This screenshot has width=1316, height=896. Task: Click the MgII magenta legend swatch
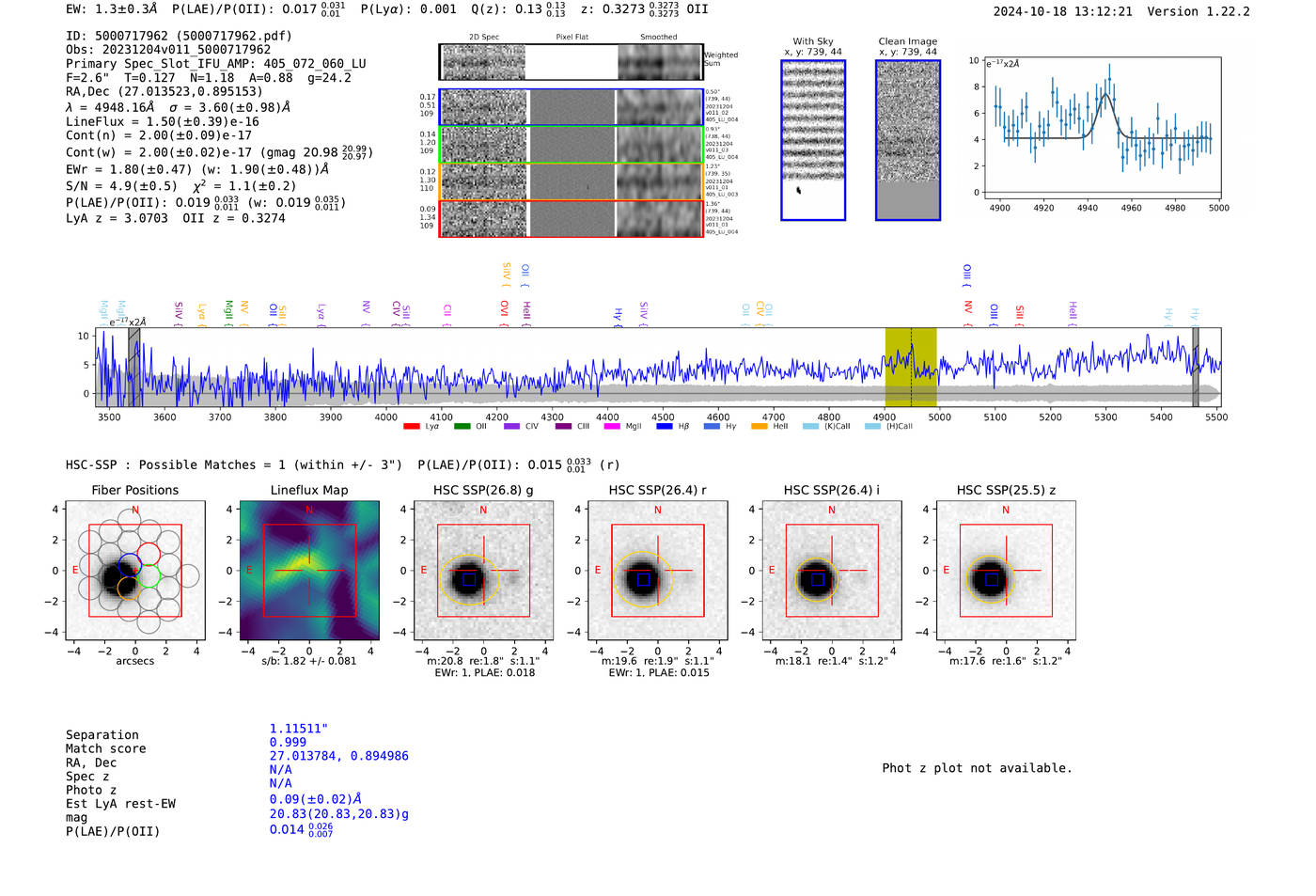[612, 426]
